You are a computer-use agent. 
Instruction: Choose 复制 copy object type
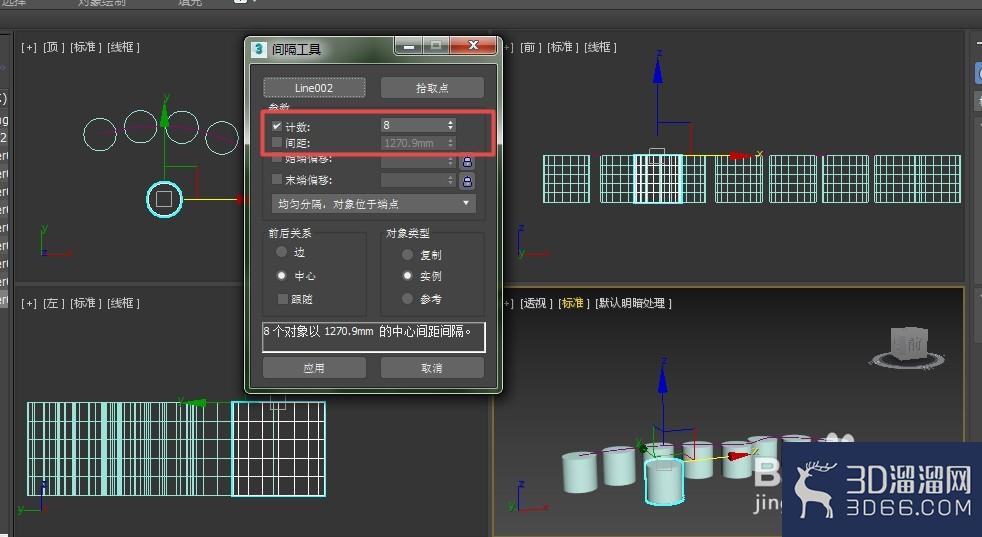[x=407, y=254]
